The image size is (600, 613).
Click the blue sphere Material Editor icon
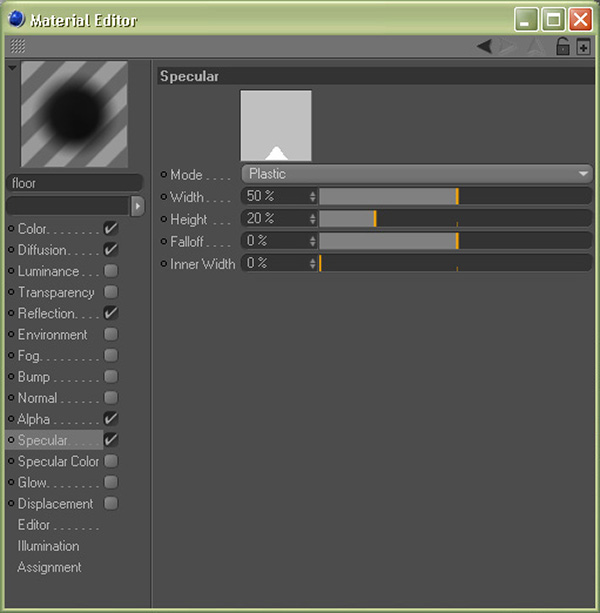(16, 20)
